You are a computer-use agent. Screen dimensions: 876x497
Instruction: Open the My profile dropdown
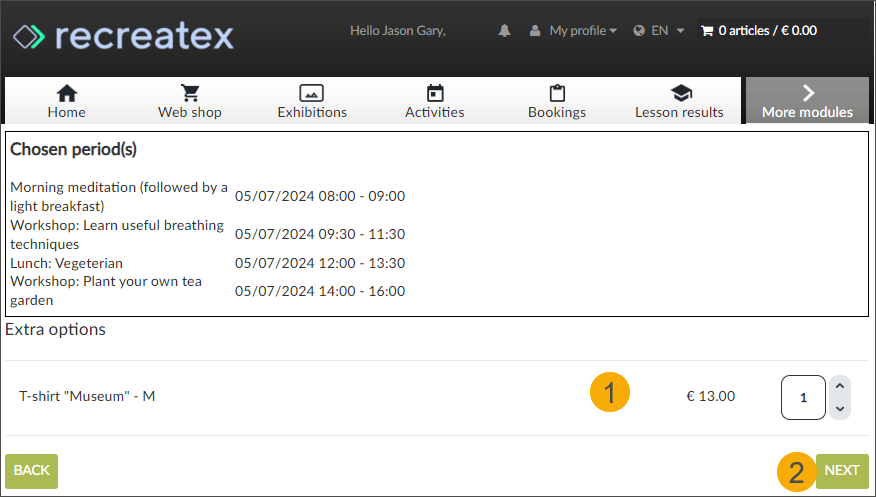click(583, 31)
